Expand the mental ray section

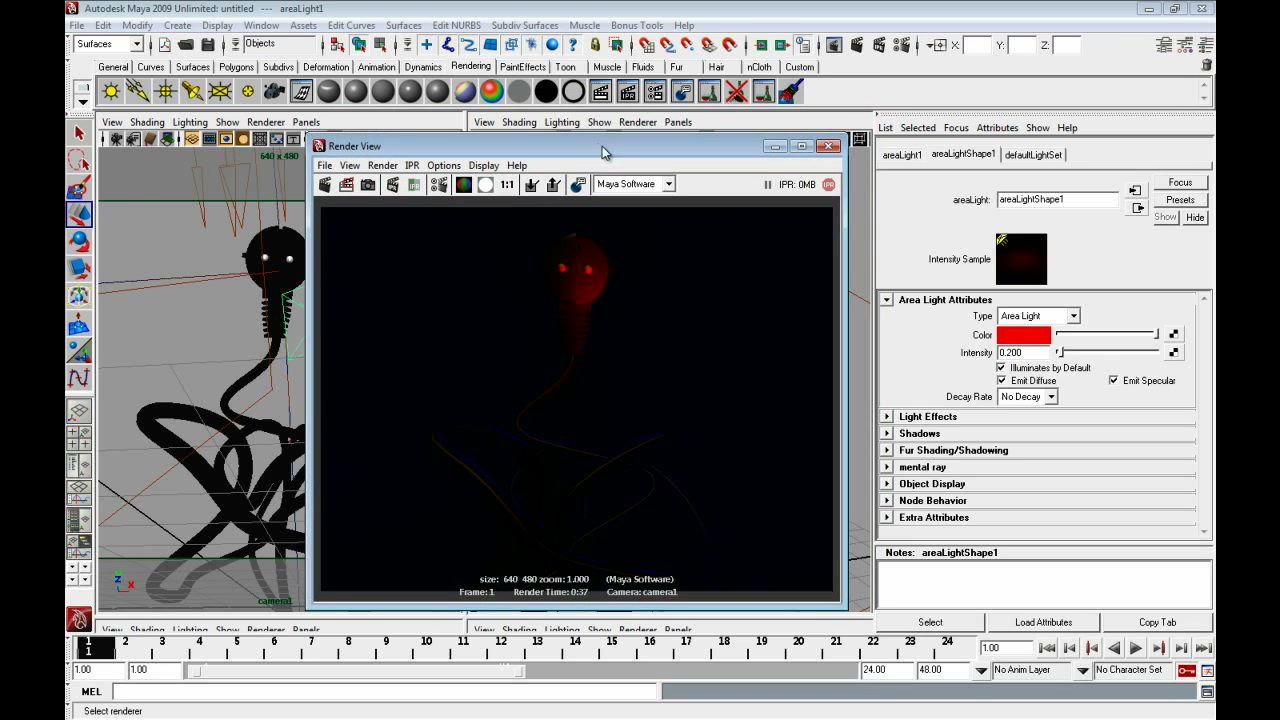887,467
